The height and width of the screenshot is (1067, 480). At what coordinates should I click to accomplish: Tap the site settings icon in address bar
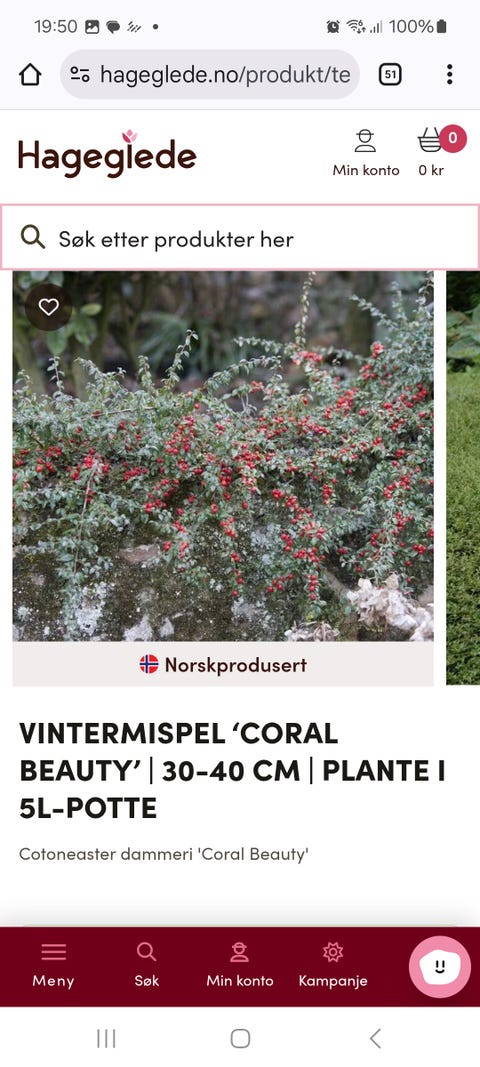80,75
